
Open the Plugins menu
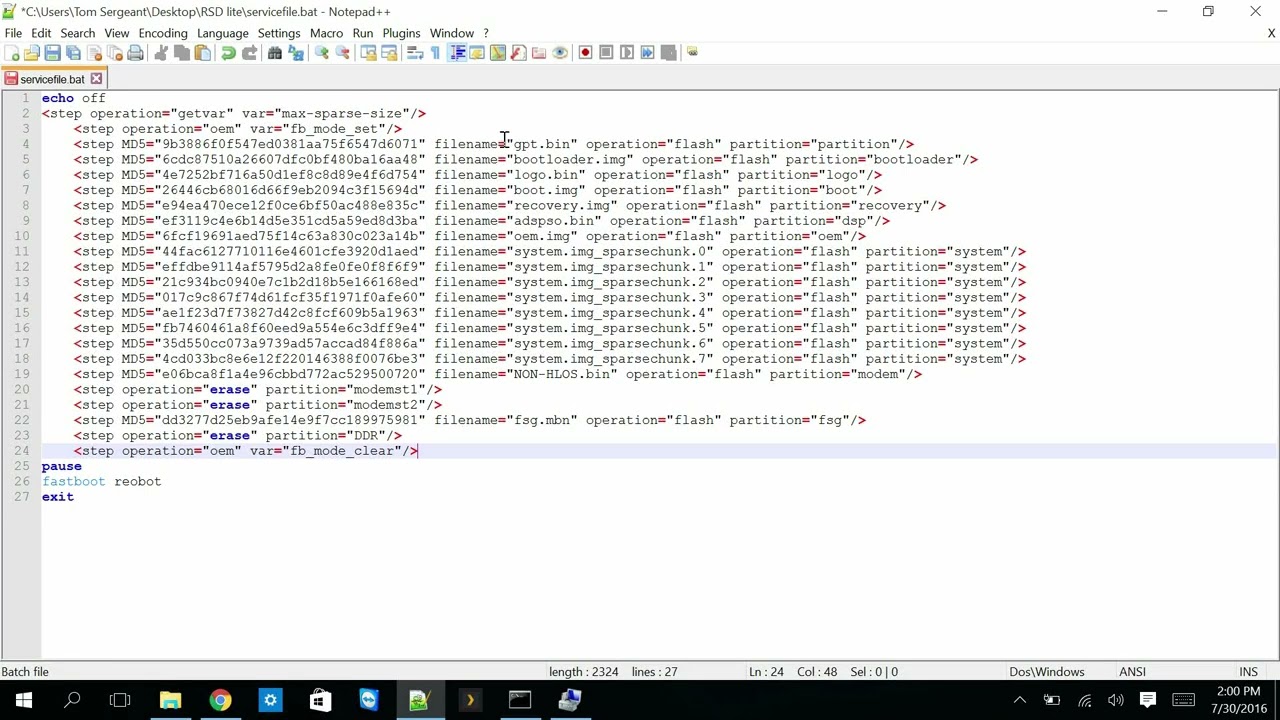(401, 33)
